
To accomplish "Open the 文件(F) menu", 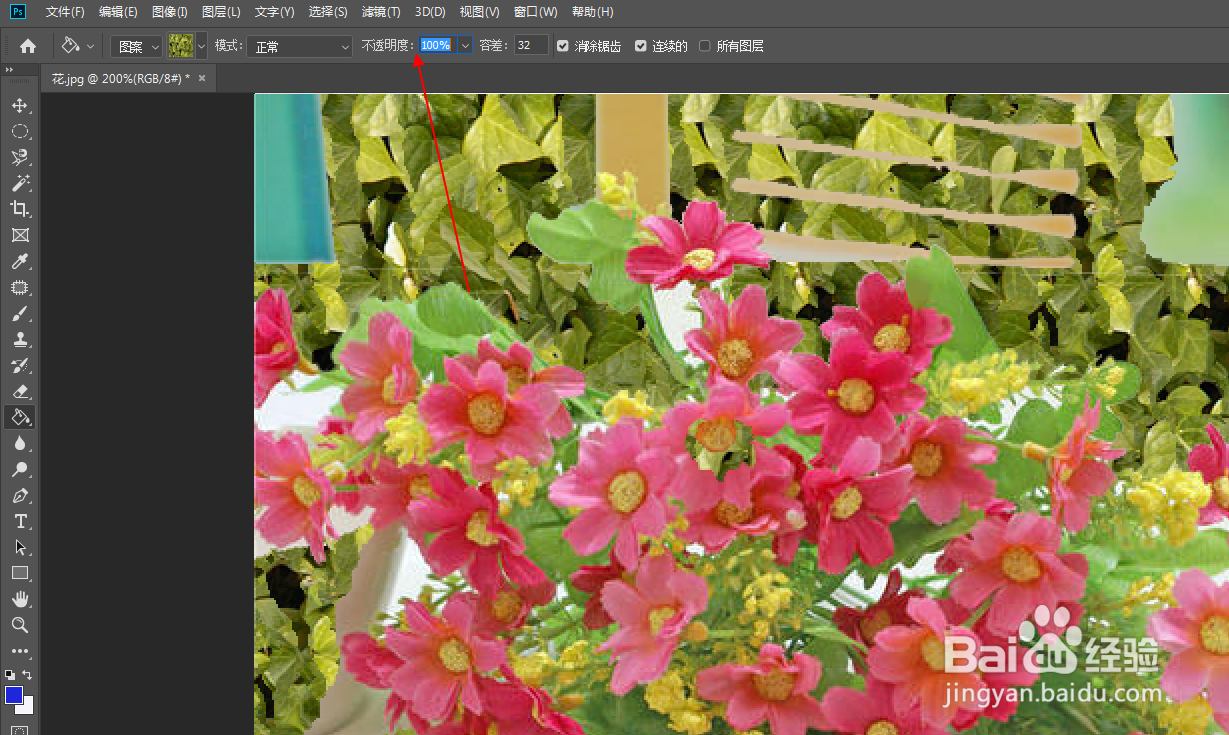I will (x=65, y=12).
